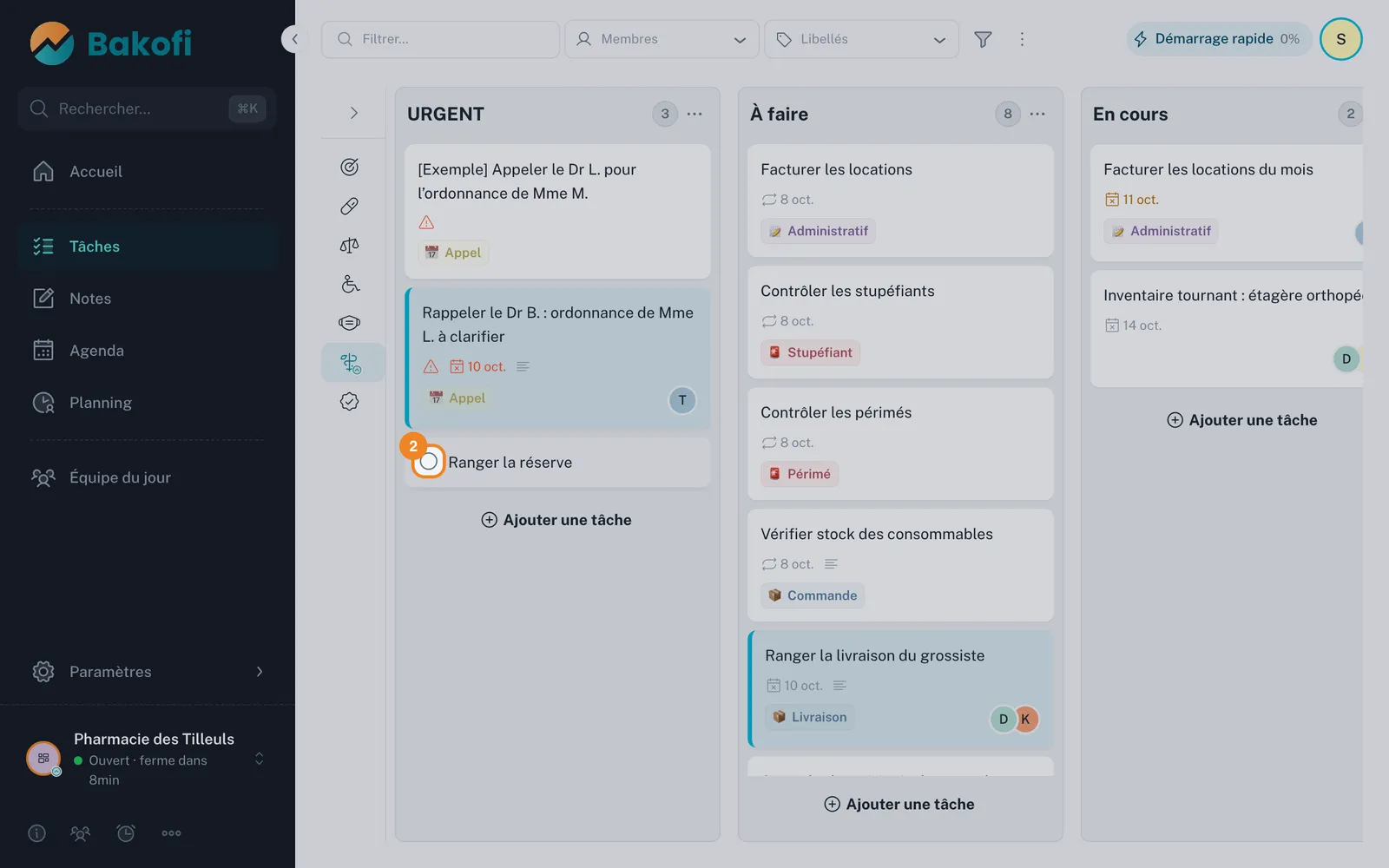Open the URGENT column options menu
This screenshot has width=1389, height=868.
click(694, 114)
